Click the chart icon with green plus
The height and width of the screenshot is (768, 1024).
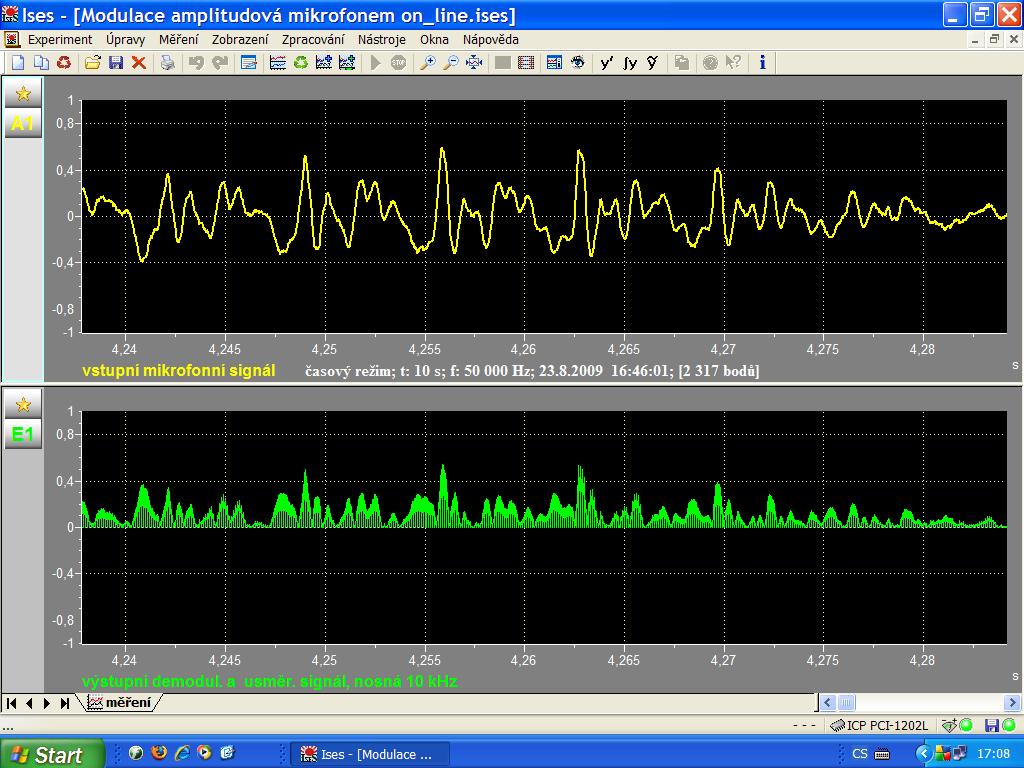click(347, 63)
